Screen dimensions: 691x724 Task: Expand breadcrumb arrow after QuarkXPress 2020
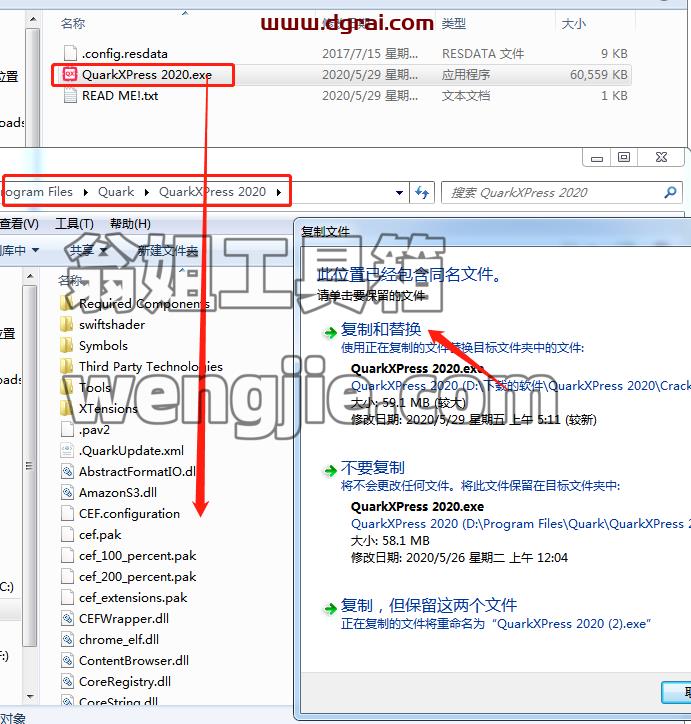[x=279, y=192]
